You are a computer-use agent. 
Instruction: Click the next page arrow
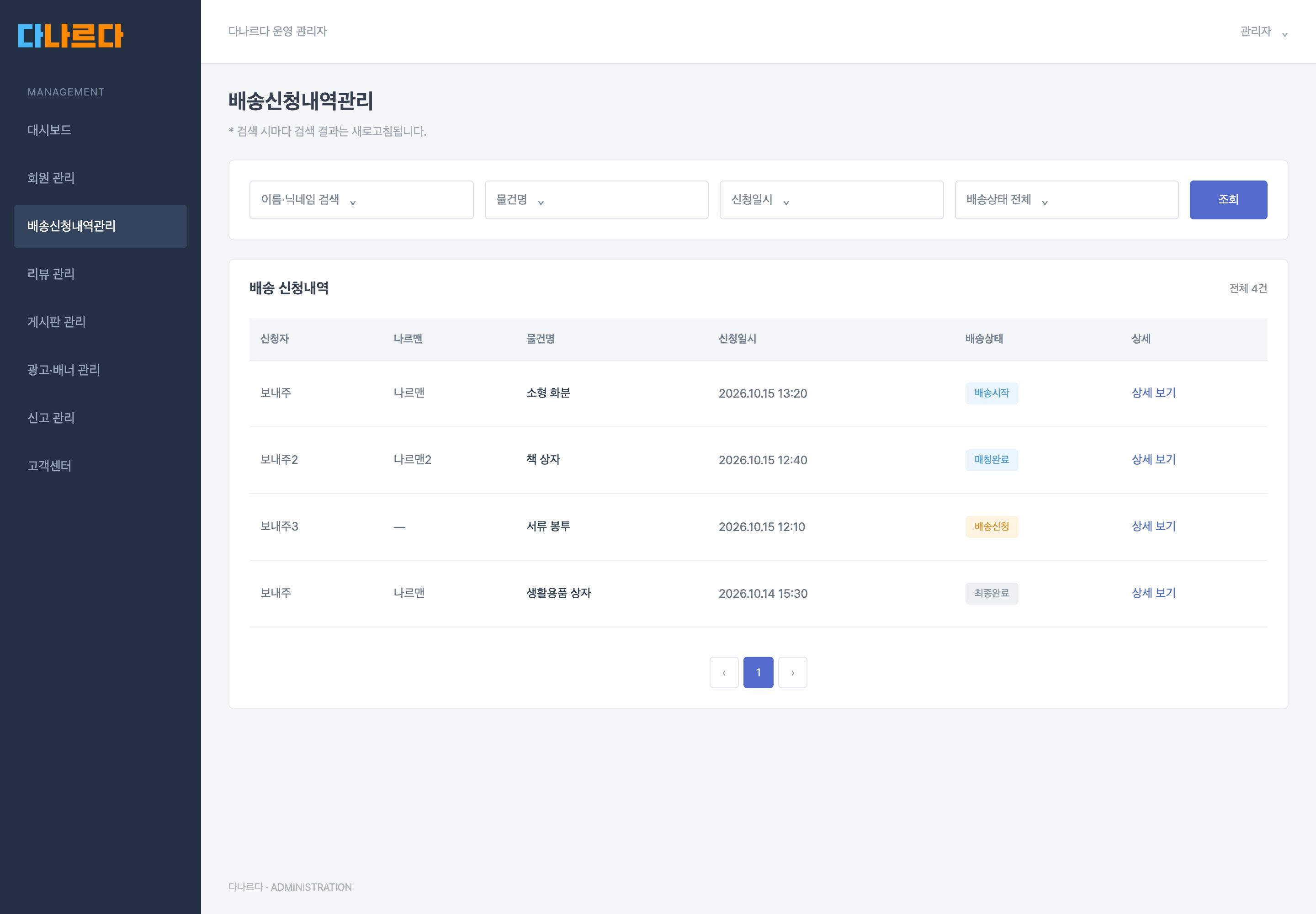[793, 672]
